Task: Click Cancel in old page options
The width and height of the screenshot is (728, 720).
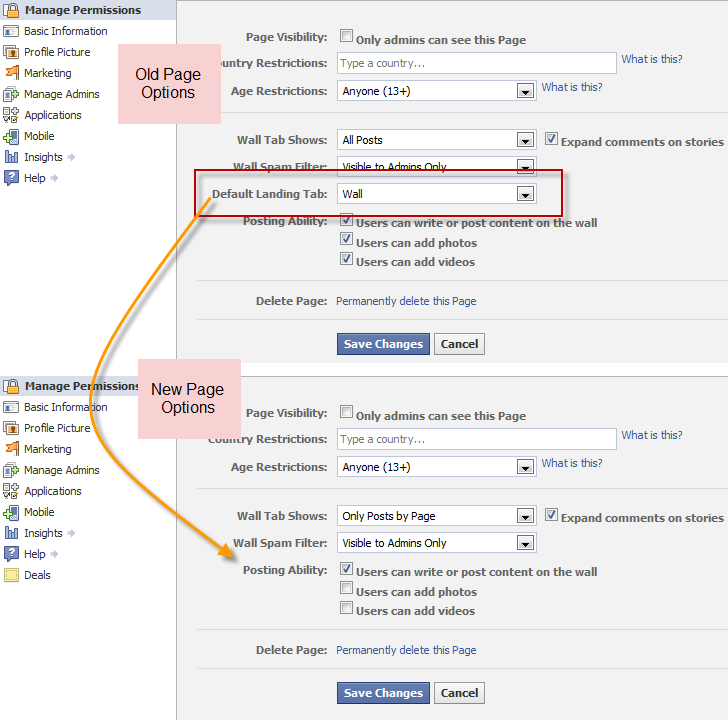Action: click(459, 344)
